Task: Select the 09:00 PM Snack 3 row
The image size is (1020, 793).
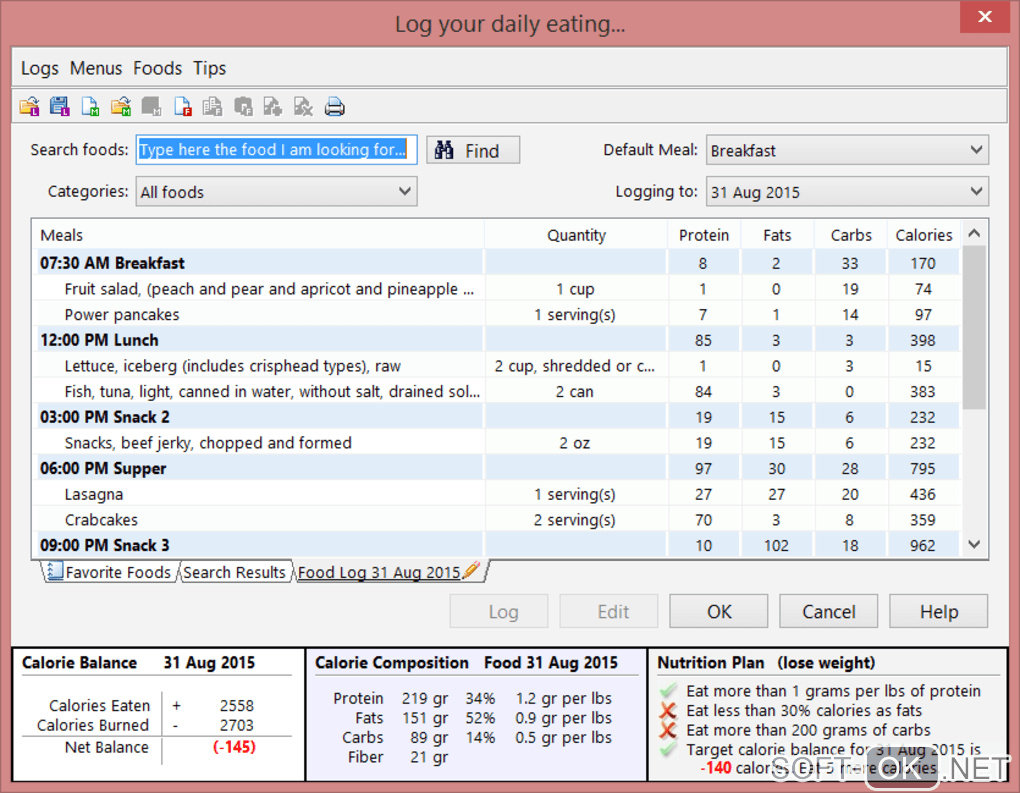Action: [x=498, y=545]
